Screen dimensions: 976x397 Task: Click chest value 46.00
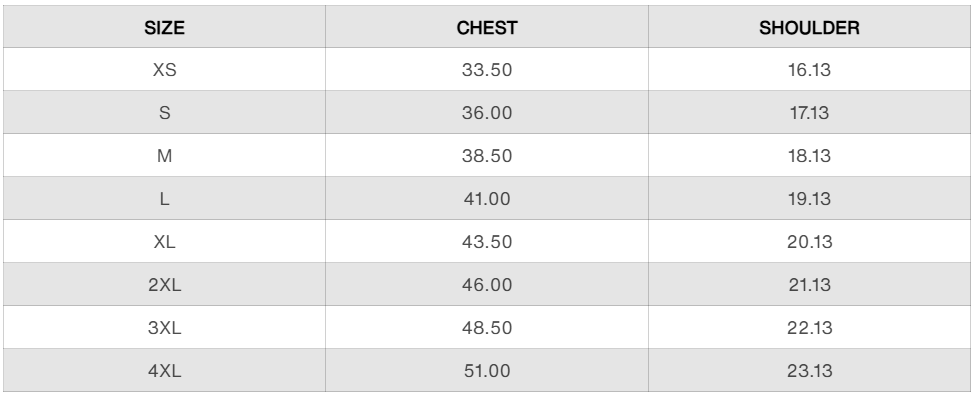(487, 284)
